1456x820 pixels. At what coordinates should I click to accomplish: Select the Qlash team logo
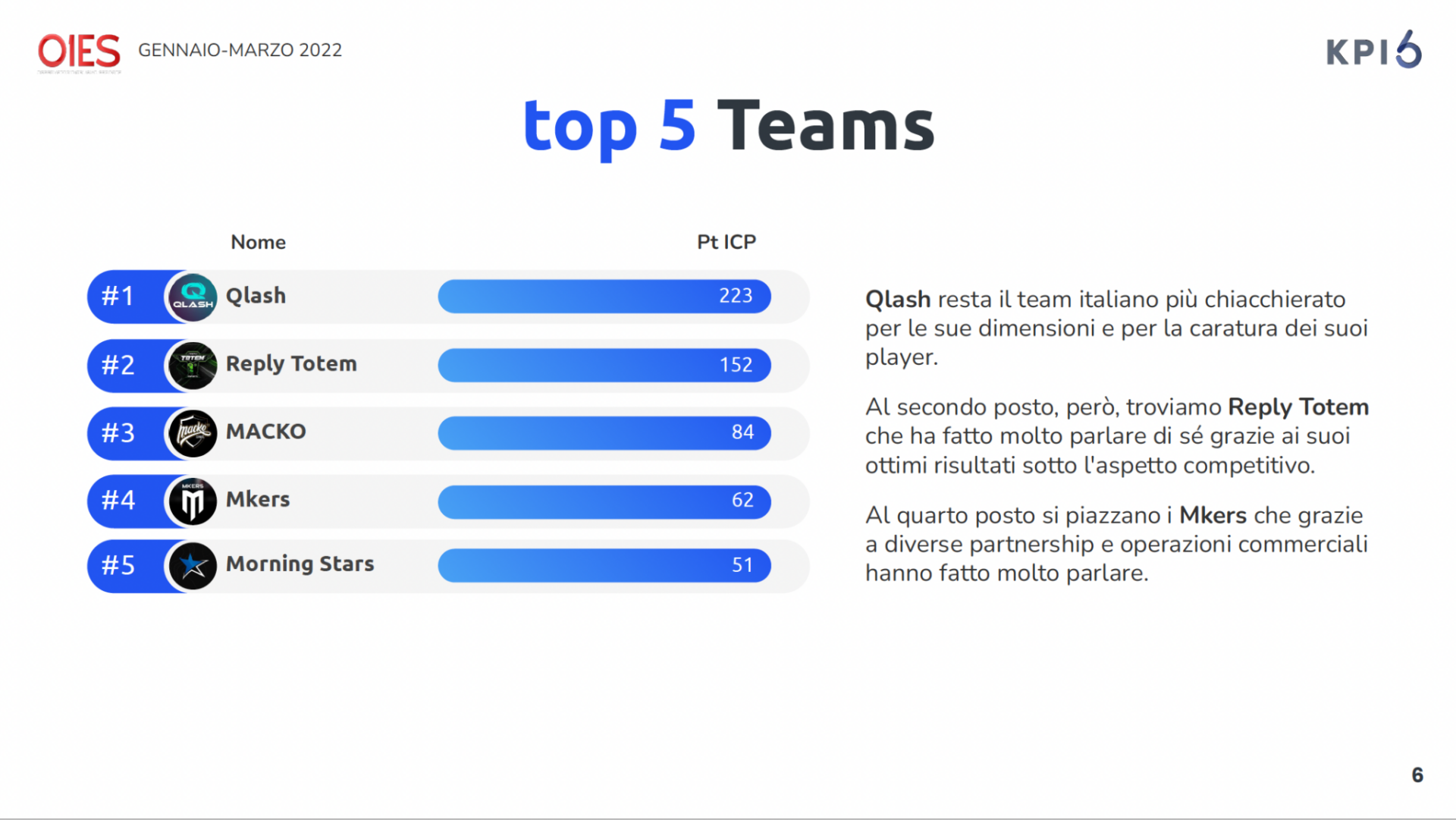(193, 297)
